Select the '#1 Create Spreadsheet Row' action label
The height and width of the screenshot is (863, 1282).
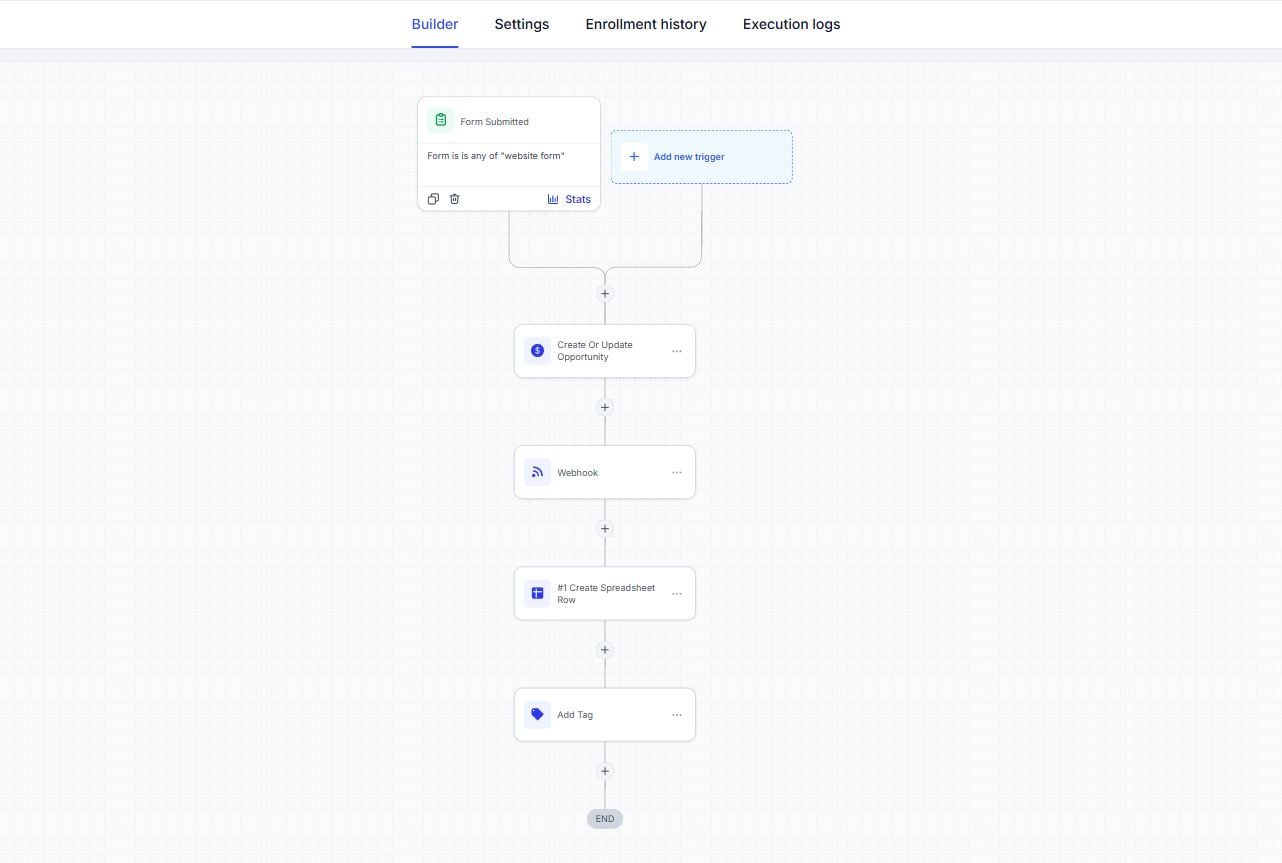pyautogui.click(x=606, y=594)
